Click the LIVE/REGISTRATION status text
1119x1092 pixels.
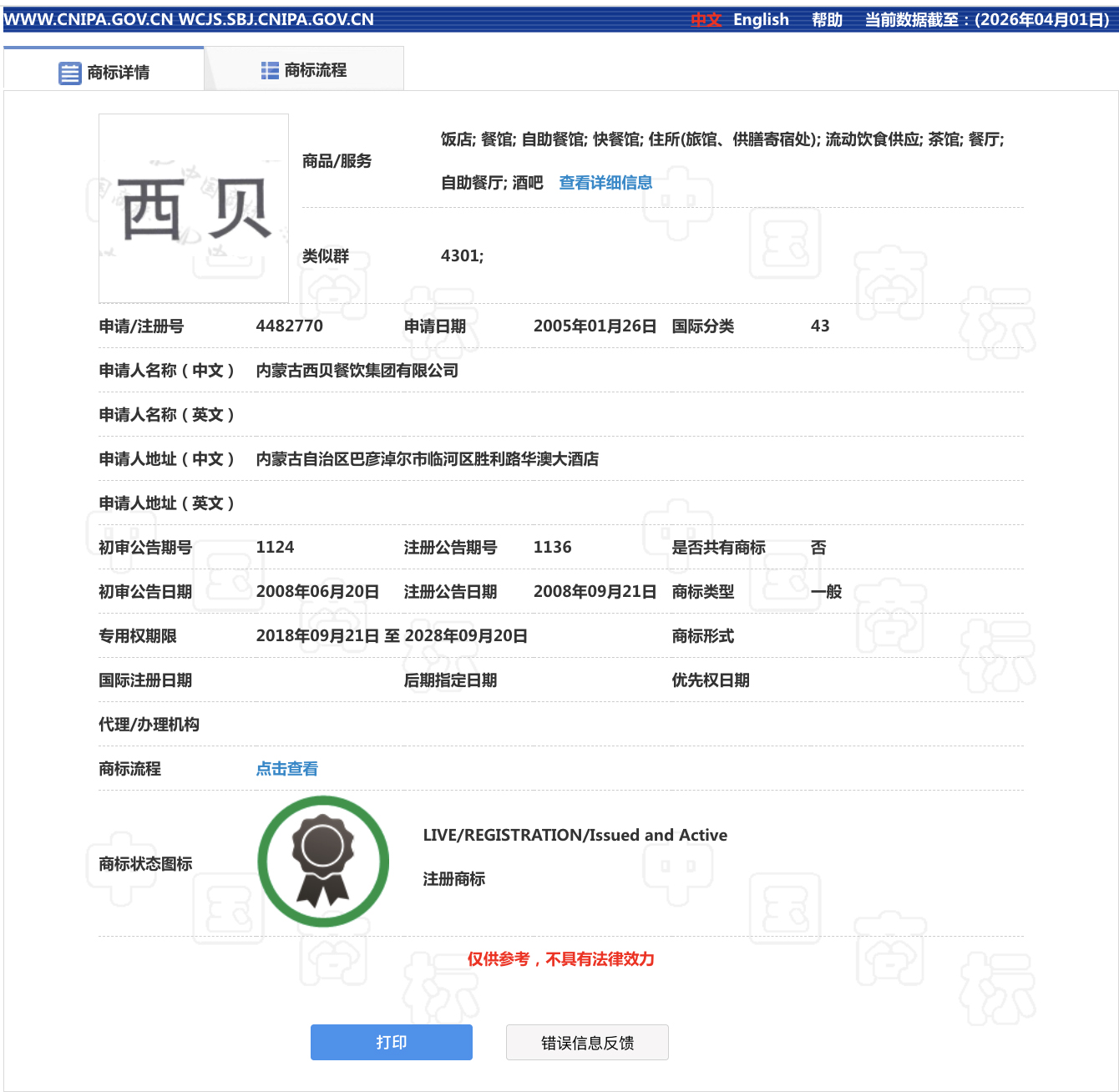point(575,835)
